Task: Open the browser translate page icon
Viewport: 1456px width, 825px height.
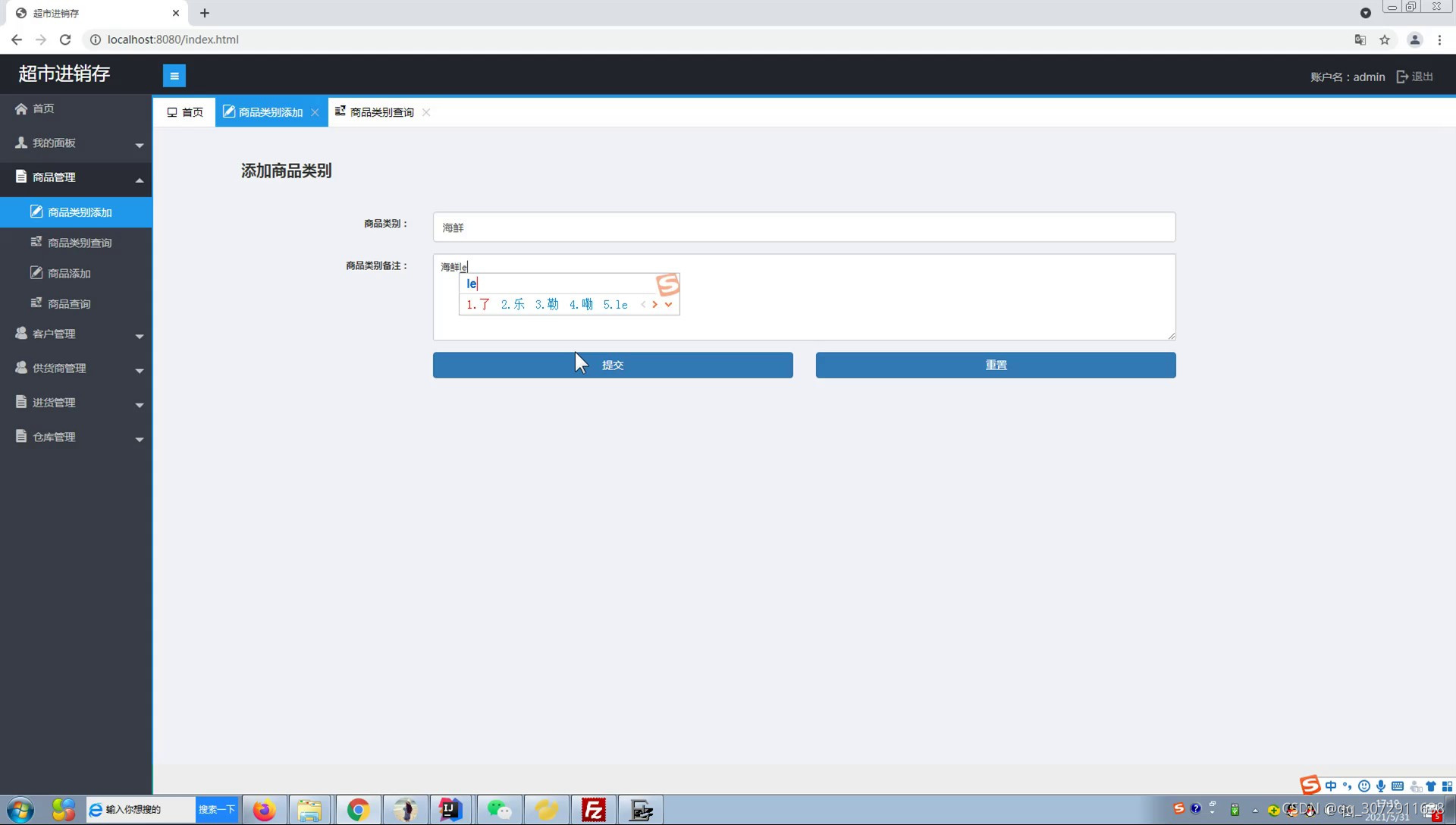Action: click(1360, 40)
